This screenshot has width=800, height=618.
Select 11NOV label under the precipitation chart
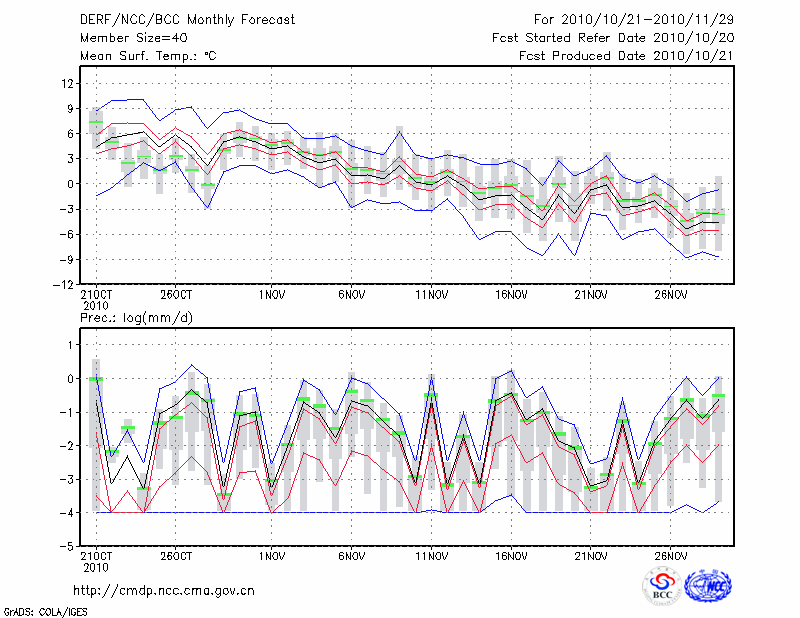click(x=431, y=557)
